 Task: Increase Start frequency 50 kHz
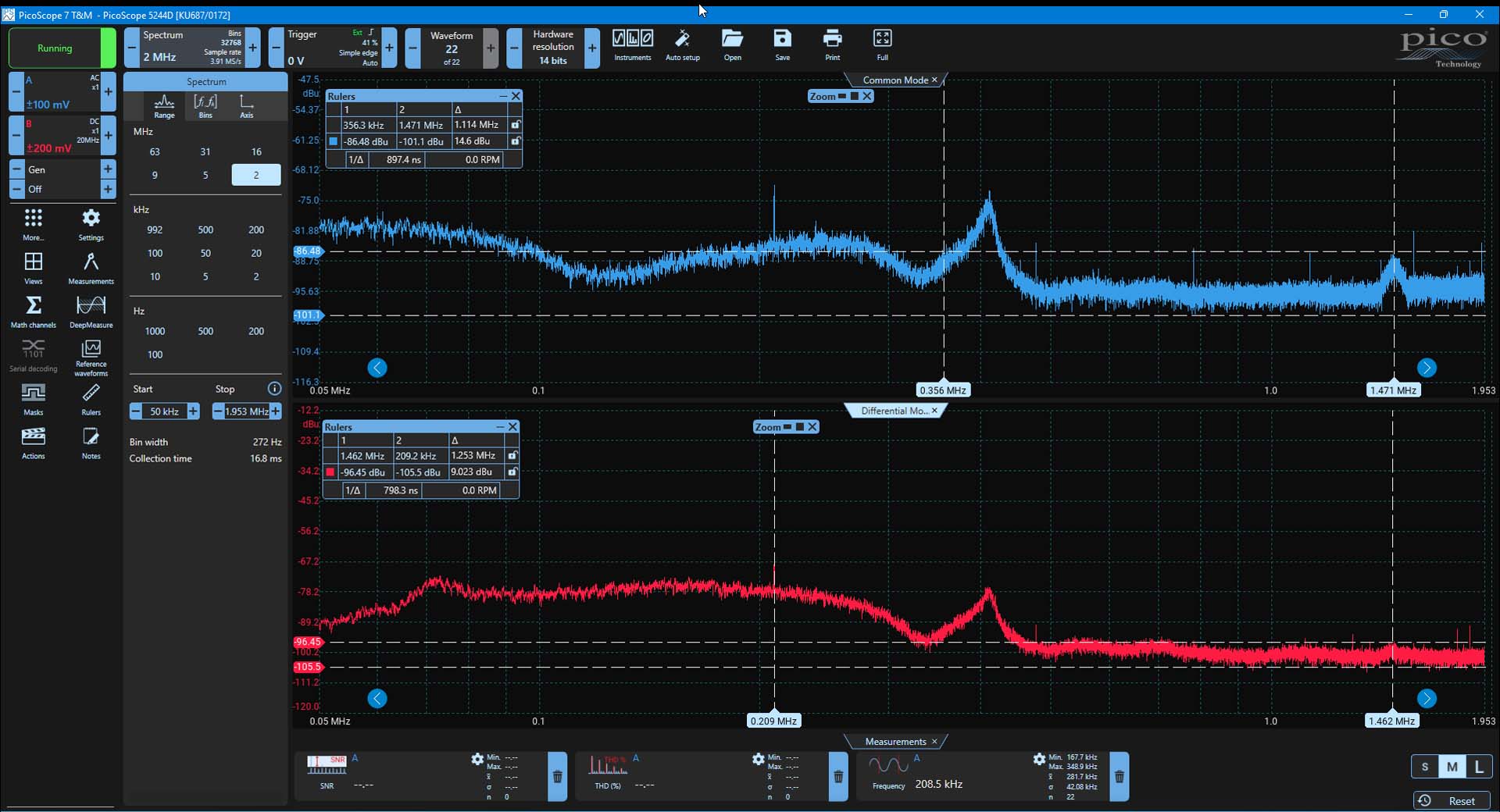(193, 411)
